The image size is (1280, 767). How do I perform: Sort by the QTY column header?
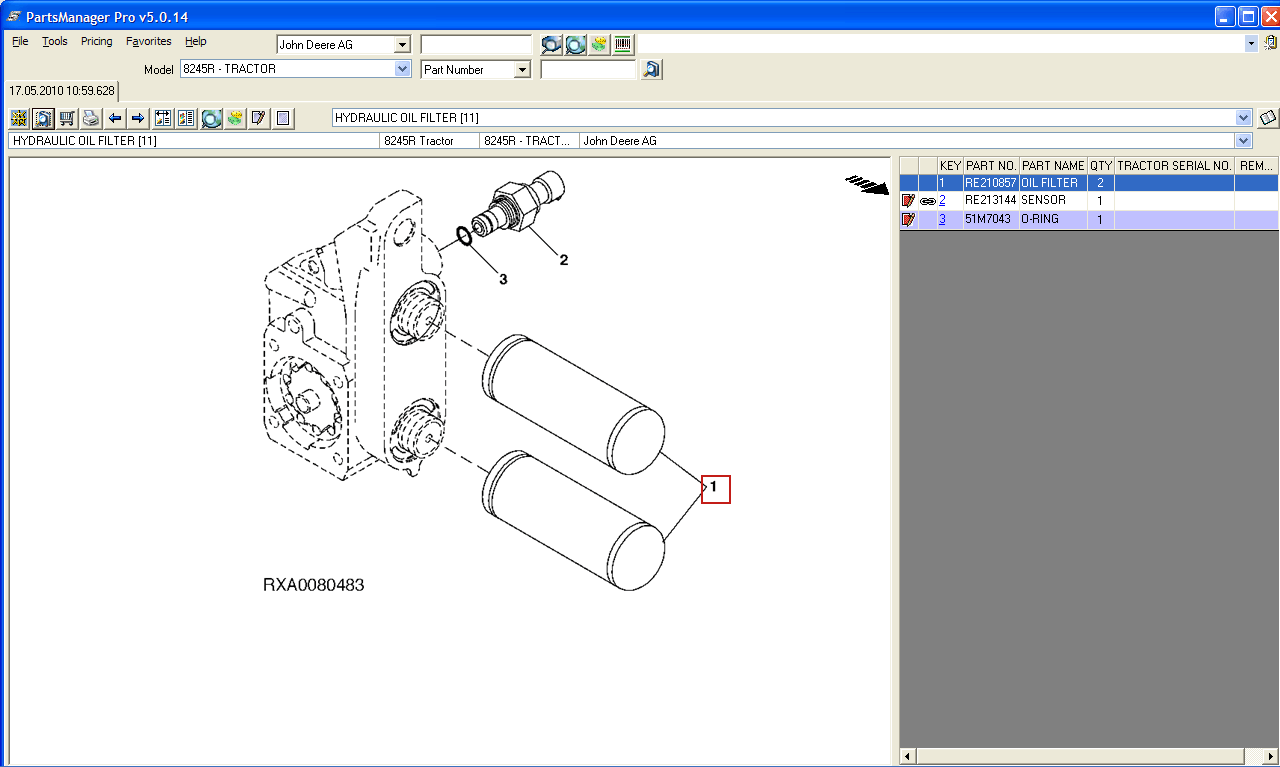point(1101,165)
